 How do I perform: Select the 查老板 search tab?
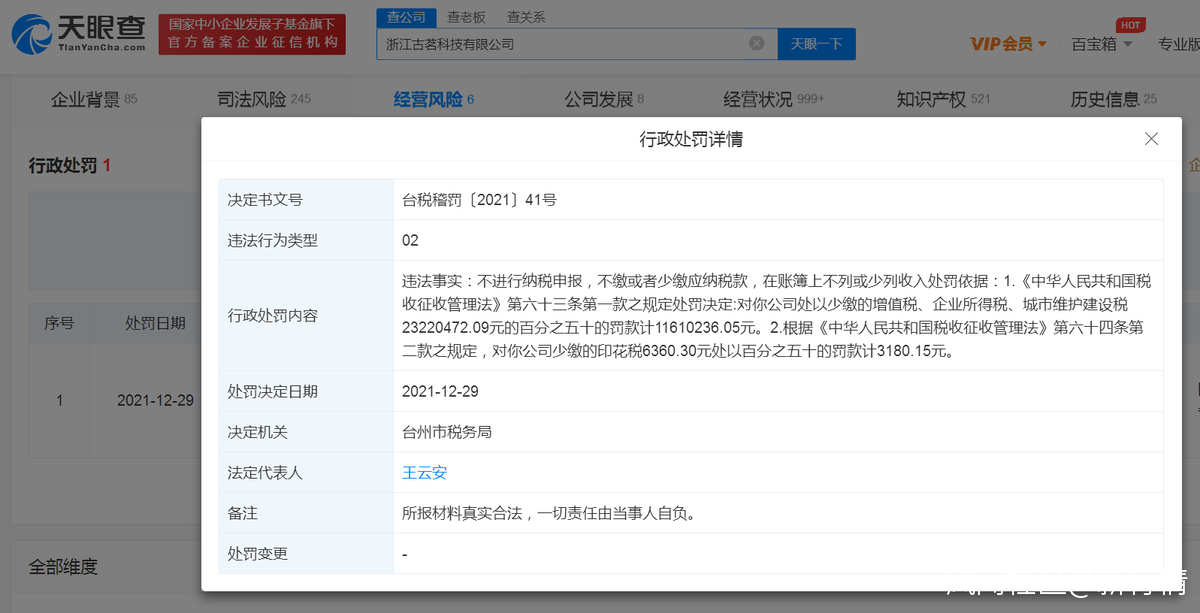pyautogui.click(x=466, y=17)
